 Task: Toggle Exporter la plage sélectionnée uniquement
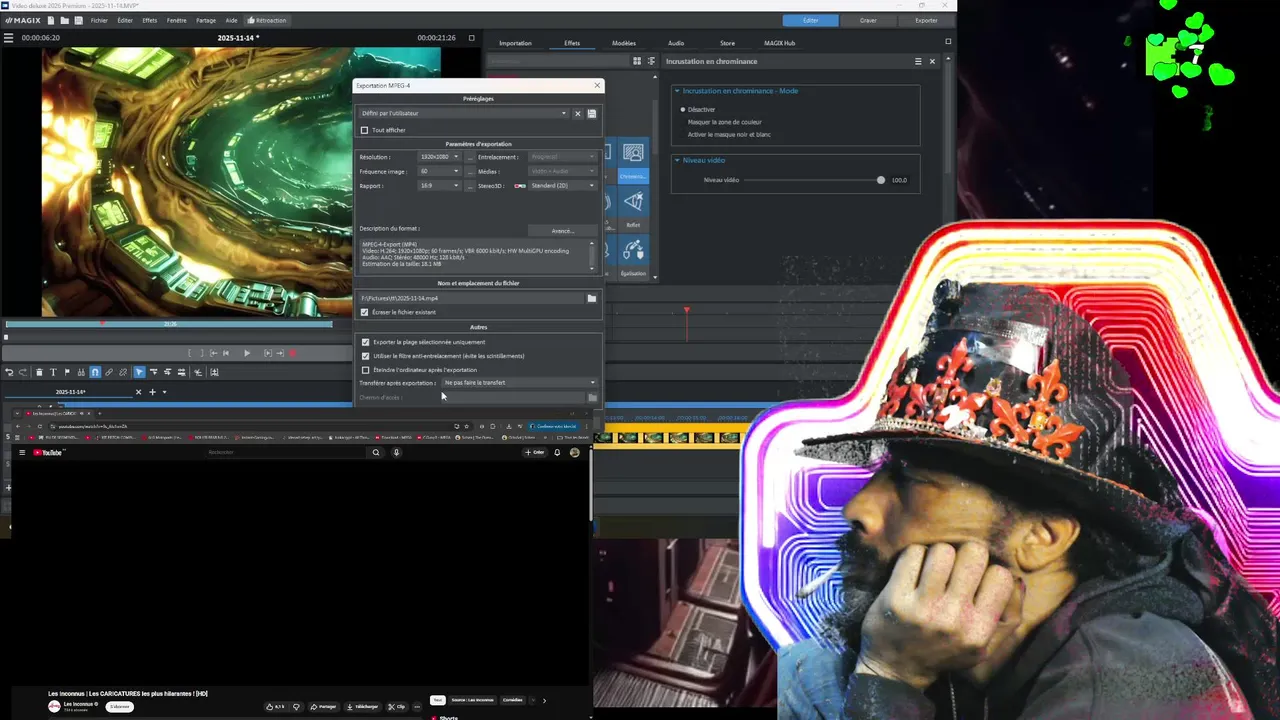pos(365,342)
